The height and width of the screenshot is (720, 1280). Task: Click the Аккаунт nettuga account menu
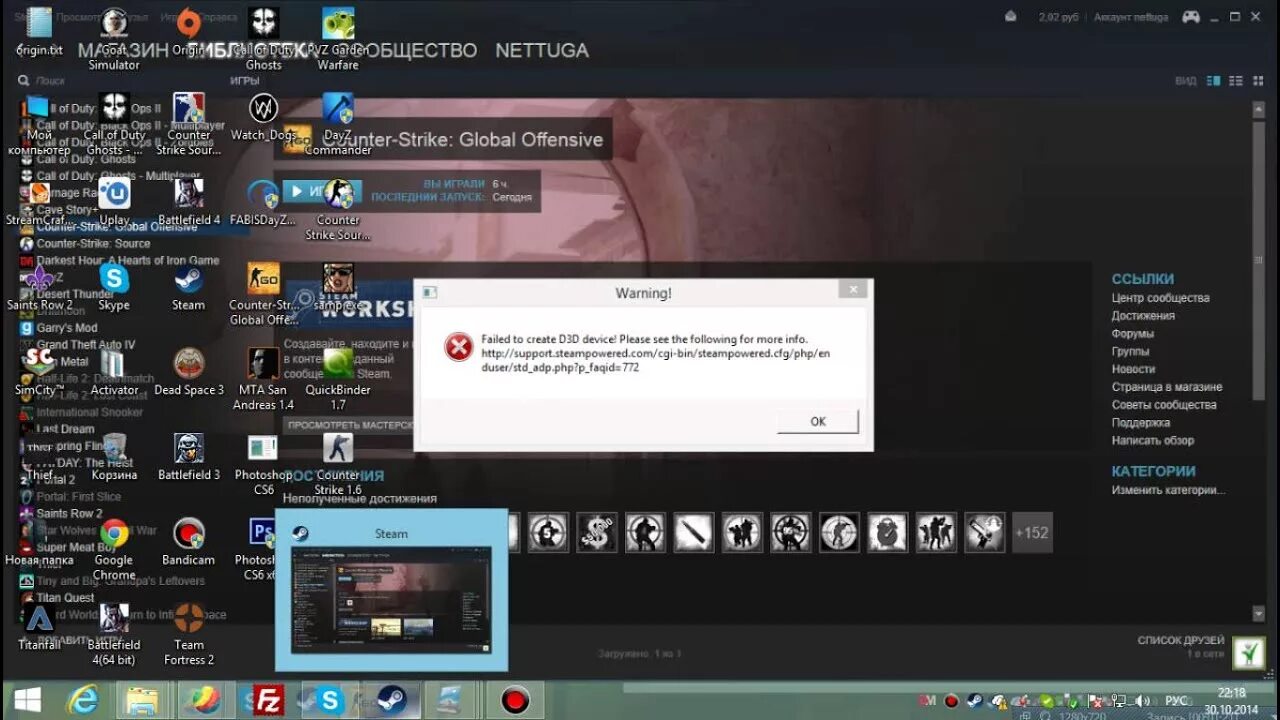tap(1130, 17)
